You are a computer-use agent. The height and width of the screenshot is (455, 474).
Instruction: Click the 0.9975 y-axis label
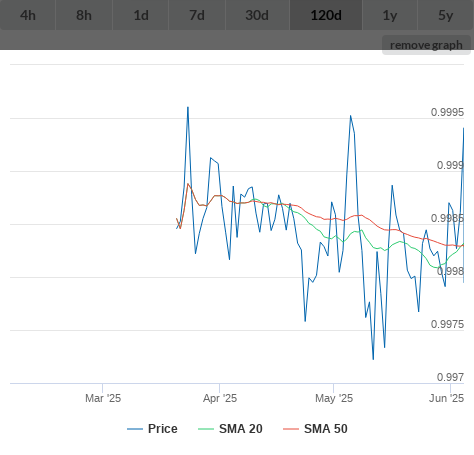[447, 324]
